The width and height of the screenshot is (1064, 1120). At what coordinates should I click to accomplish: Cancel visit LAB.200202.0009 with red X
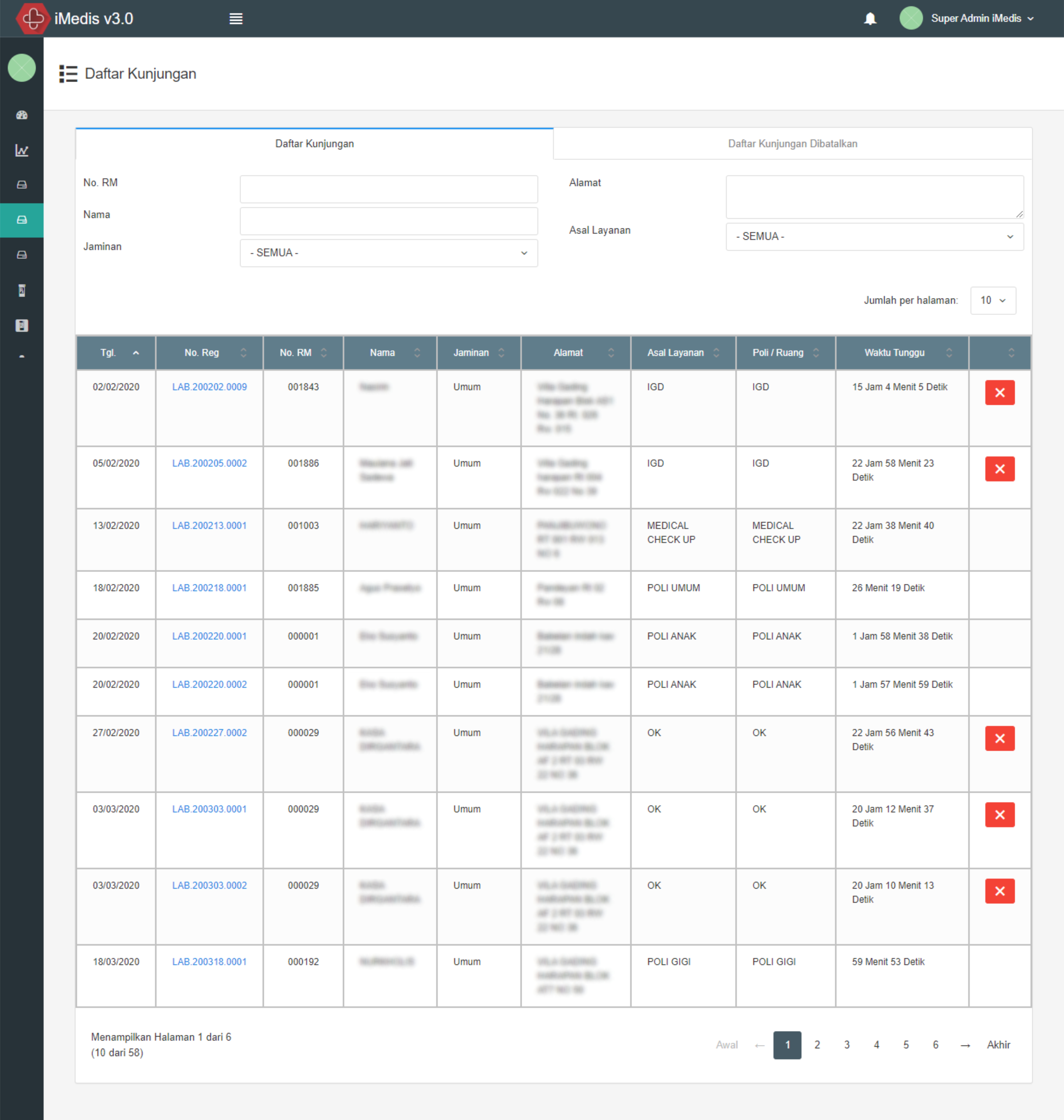click(x=999, y=392)
